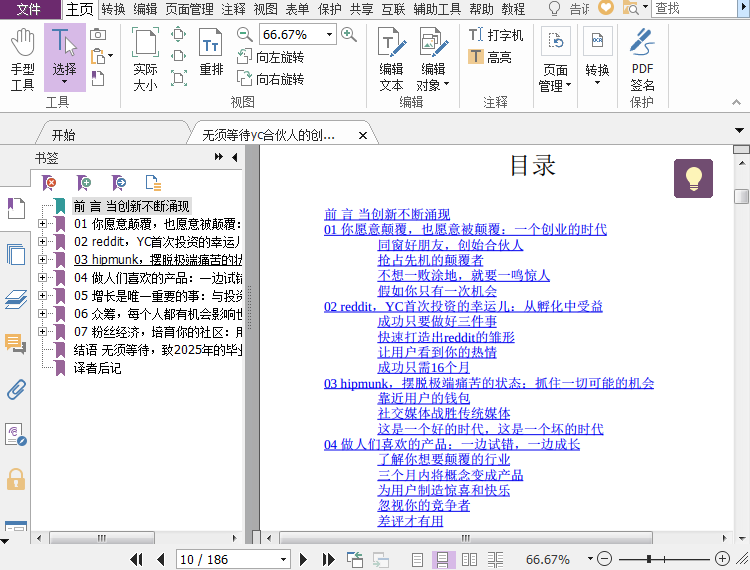Click the Actual Size button
The height and width of the screenshot is (570, 750).
(145, 59)
